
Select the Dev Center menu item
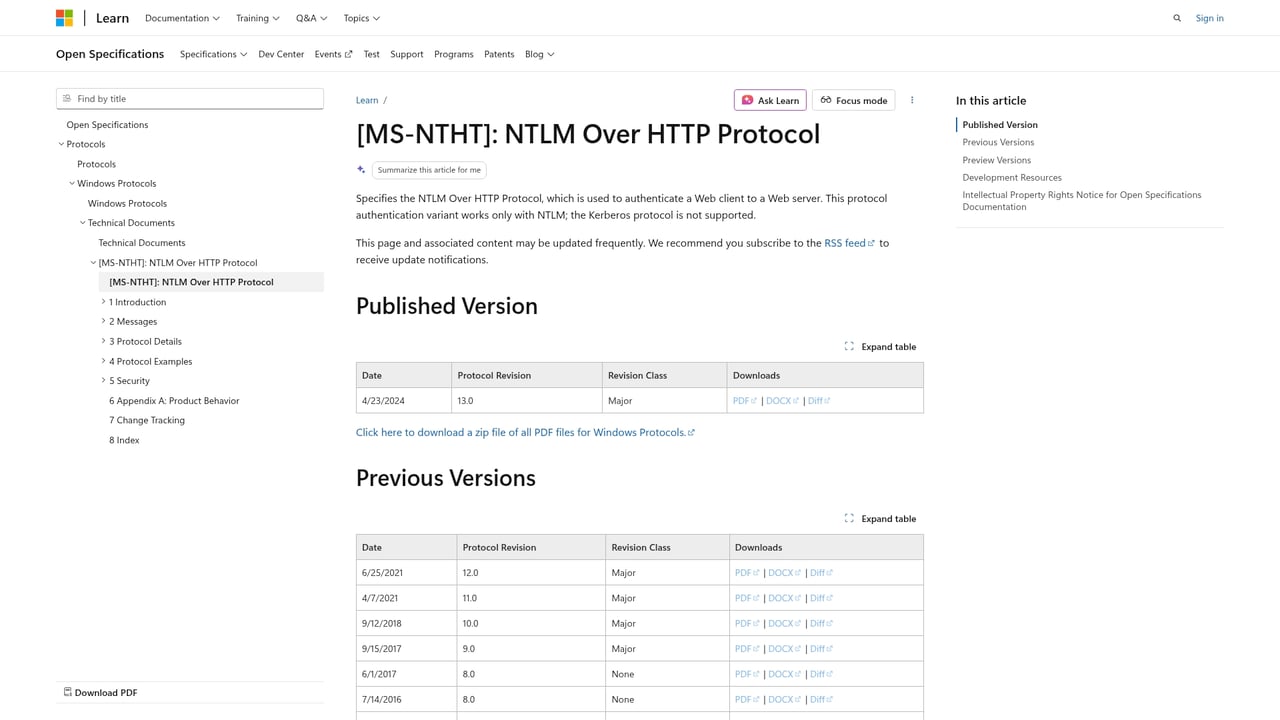(280, 54)
